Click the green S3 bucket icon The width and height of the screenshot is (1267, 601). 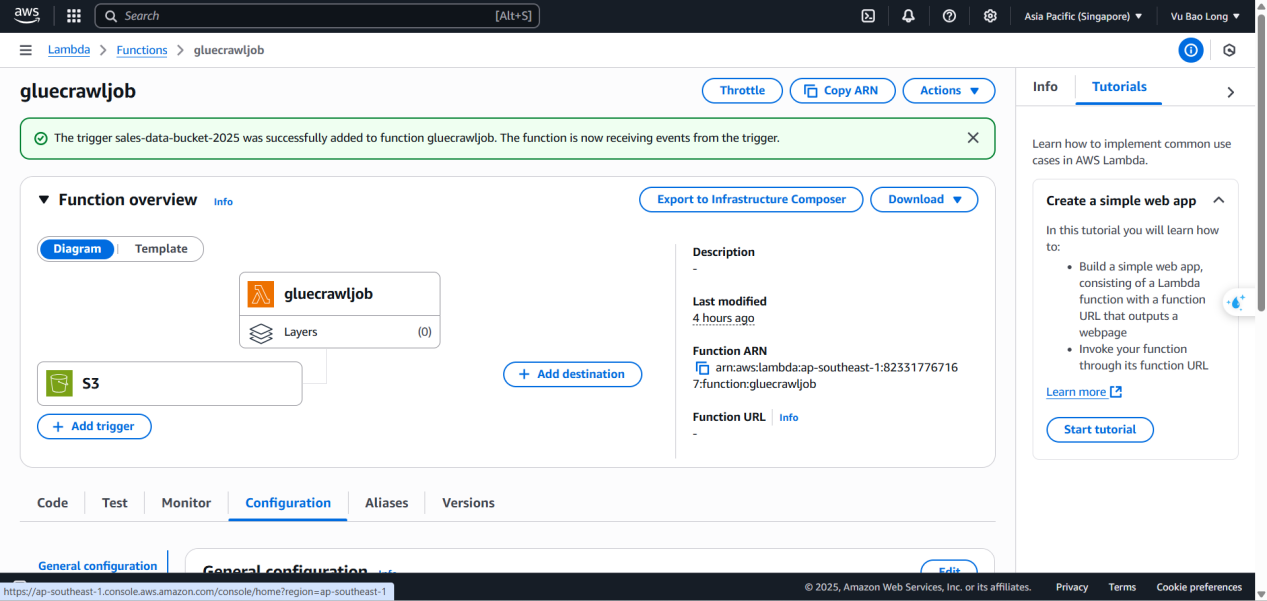60,383
